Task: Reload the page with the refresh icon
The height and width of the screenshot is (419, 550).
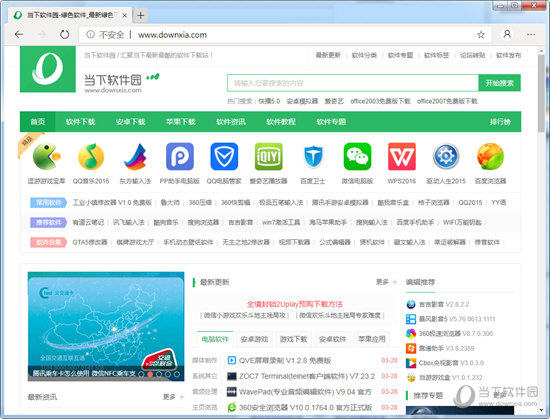Action: coord(65,34)
